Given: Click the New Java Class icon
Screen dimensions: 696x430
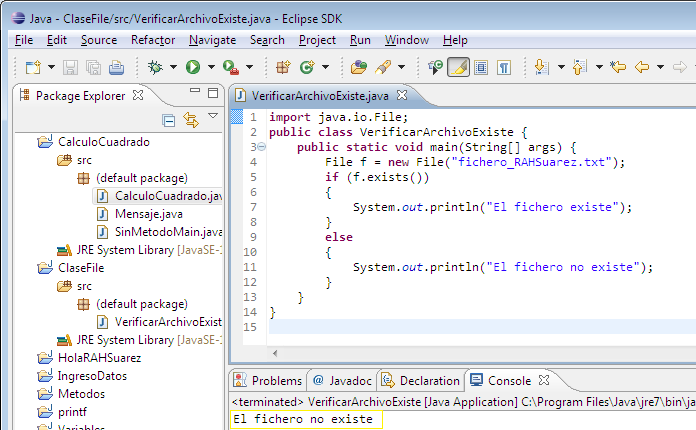Looking at the screenshot, I should coord(307,67).
